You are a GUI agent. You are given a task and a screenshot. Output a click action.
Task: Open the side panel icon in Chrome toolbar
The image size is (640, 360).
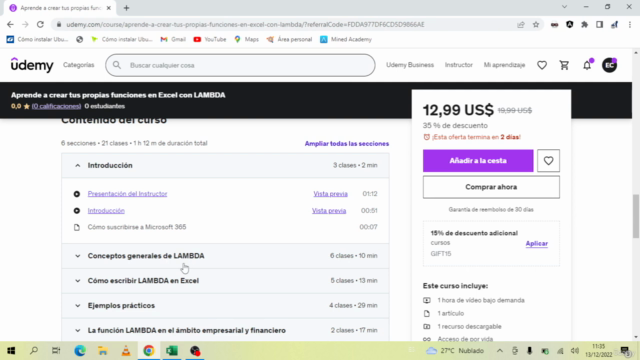pyautogui.click(x=599, y=24)
